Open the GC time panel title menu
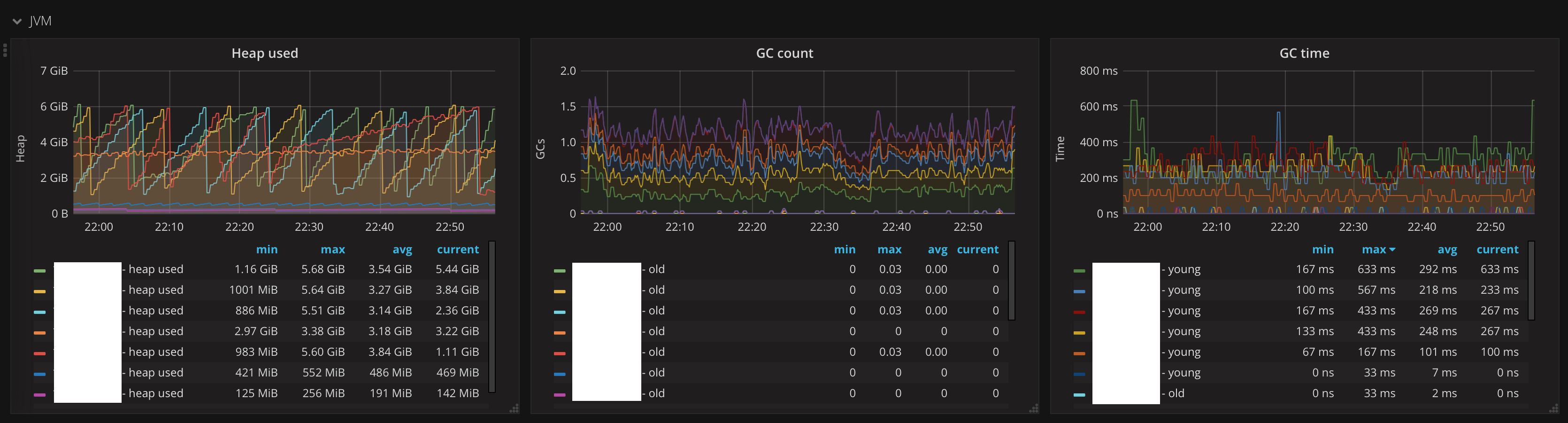Image resolution: width=1568 pixels, height=423 pixels. (1304, 53)
